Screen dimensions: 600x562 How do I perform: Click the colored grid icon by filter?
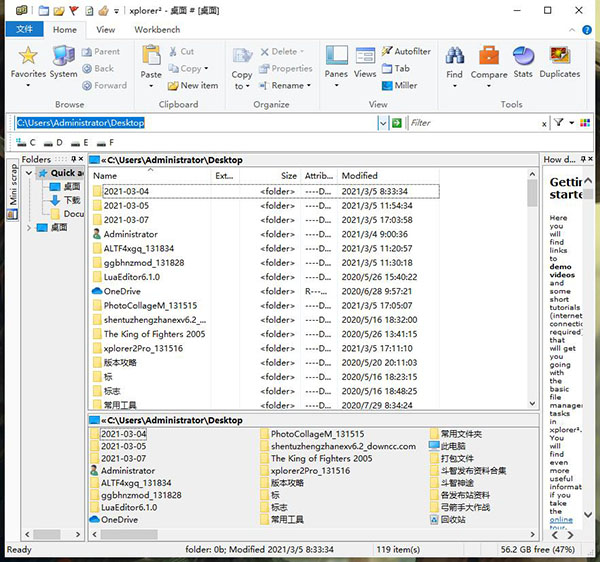(x=585, y=123)
